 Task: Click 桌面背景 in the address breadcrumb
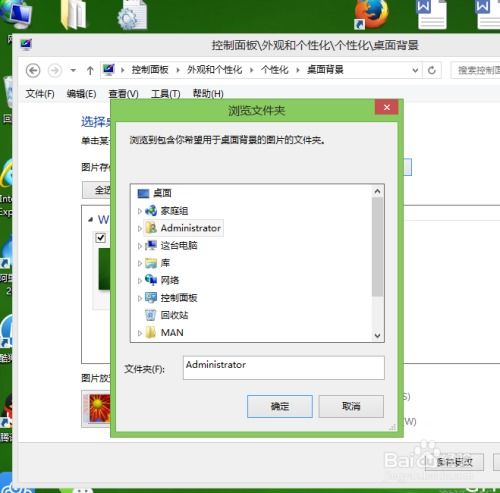[325, 70]
